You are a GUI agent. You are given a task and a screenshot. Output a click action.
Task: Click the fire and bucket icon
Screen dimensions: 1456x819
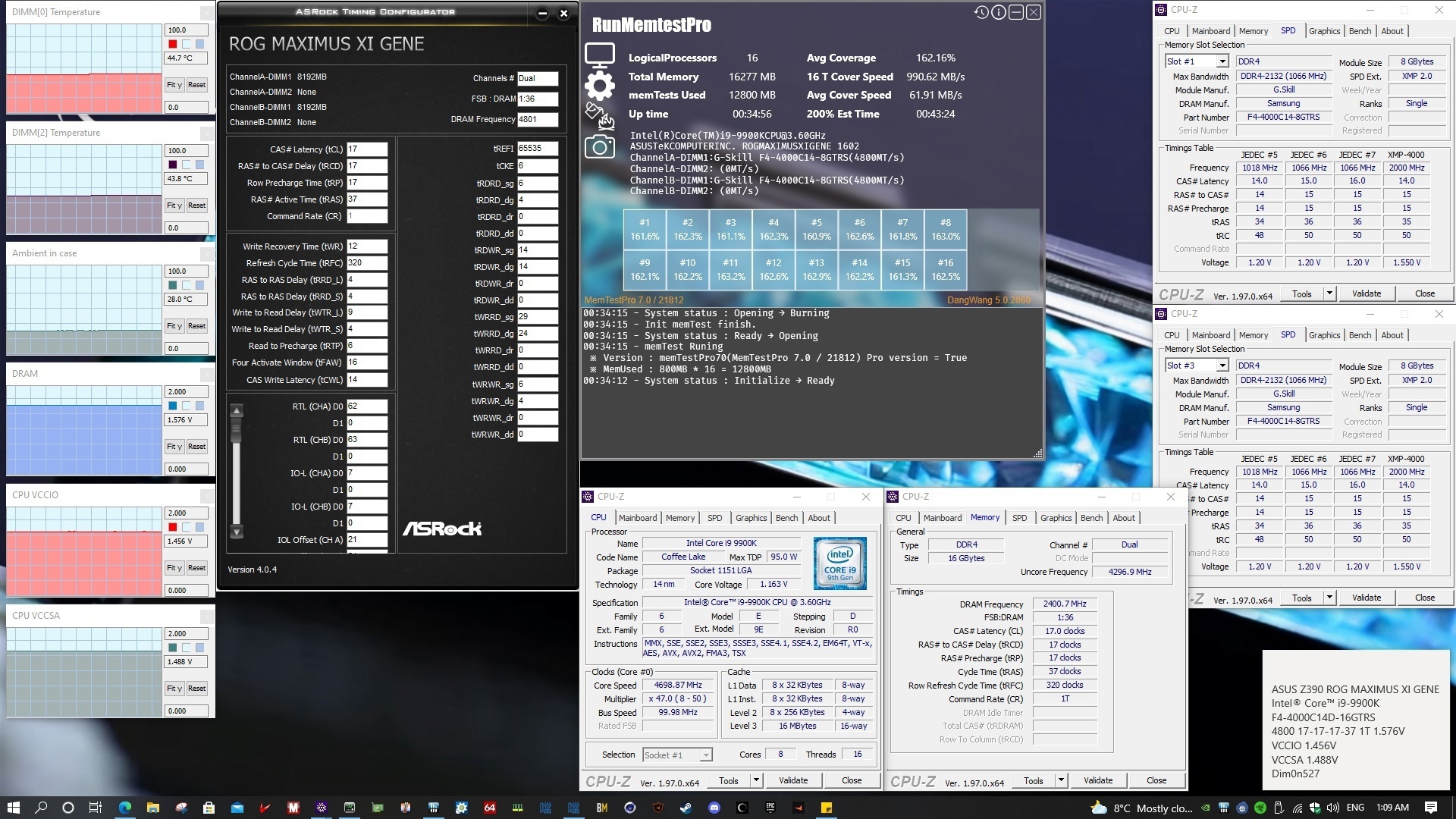pos(599,116)
